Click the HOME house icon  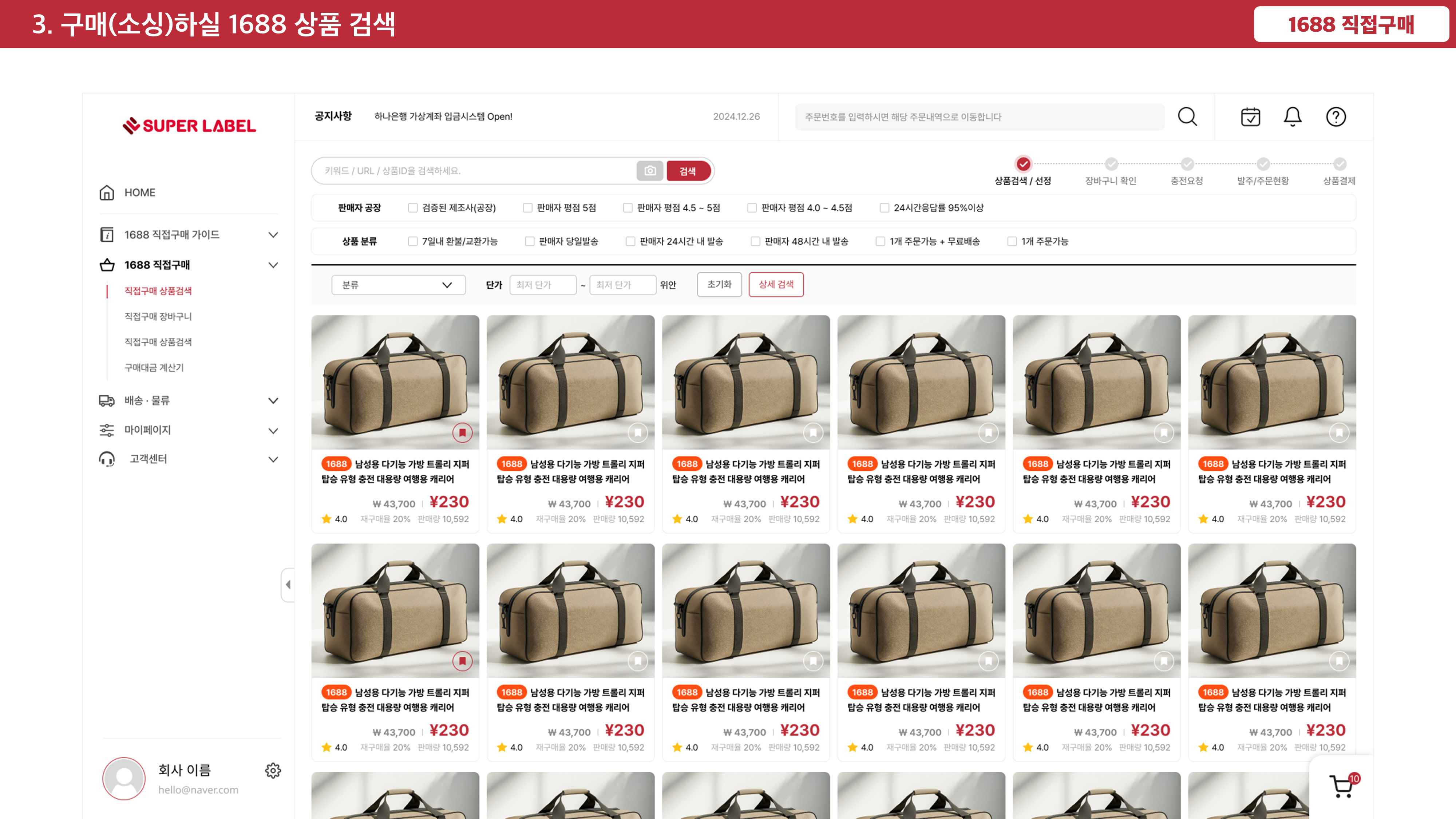[x=107, y=193]
